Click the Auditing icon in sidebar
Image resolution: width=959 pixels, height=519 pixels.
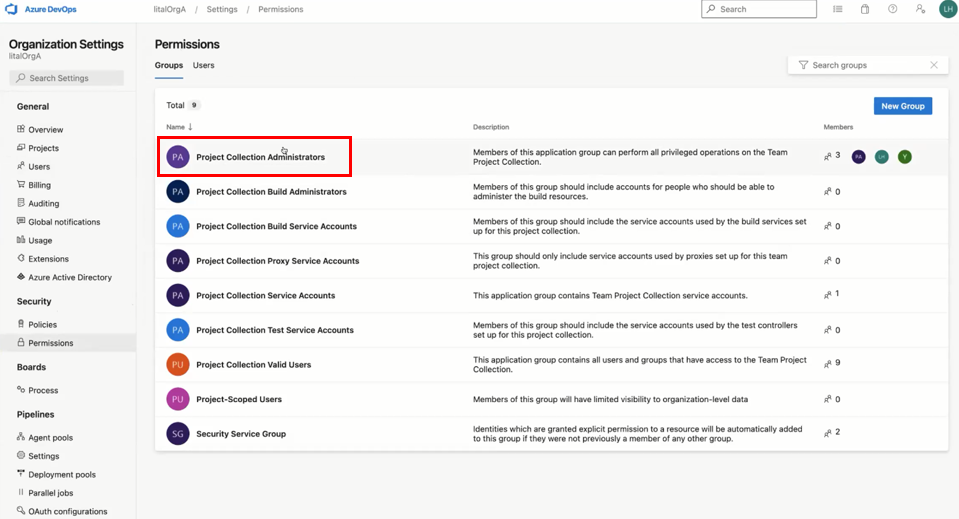coord(21,202)
